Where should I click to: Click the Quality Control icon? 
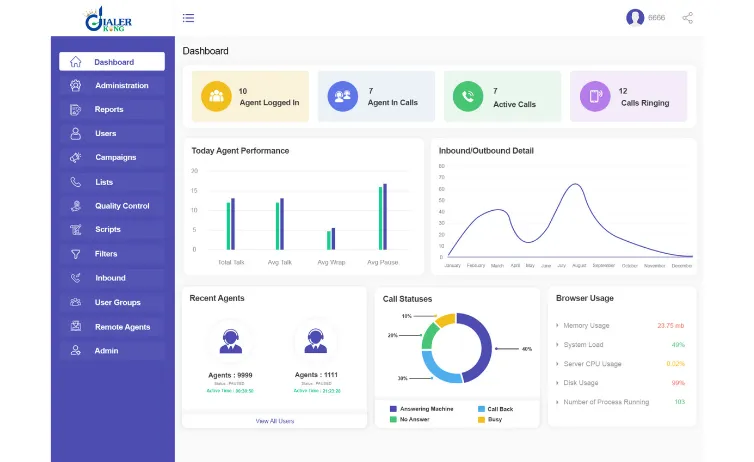[x=75, y=206]
